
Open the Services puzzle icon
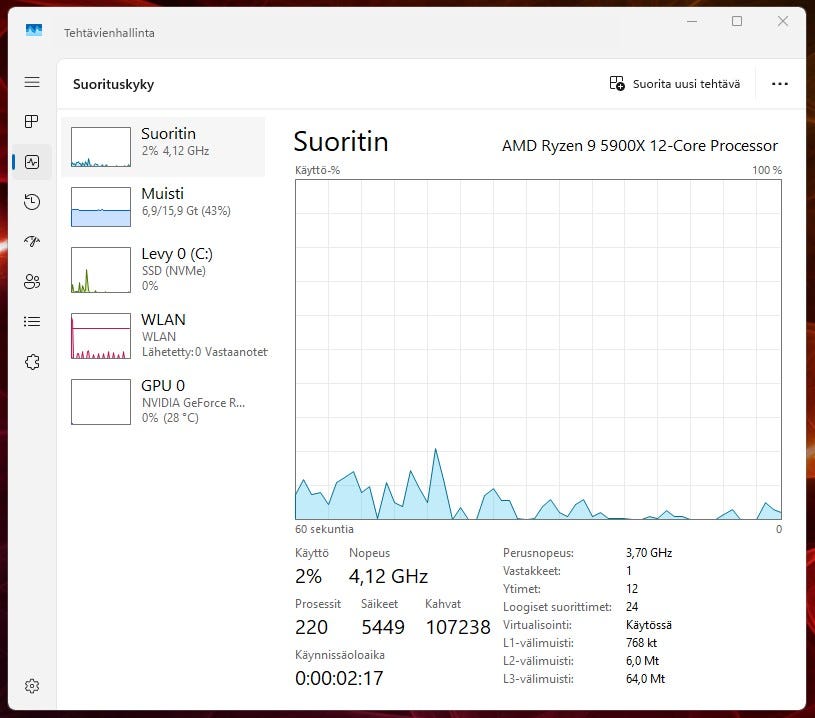(x=32, y=361)
